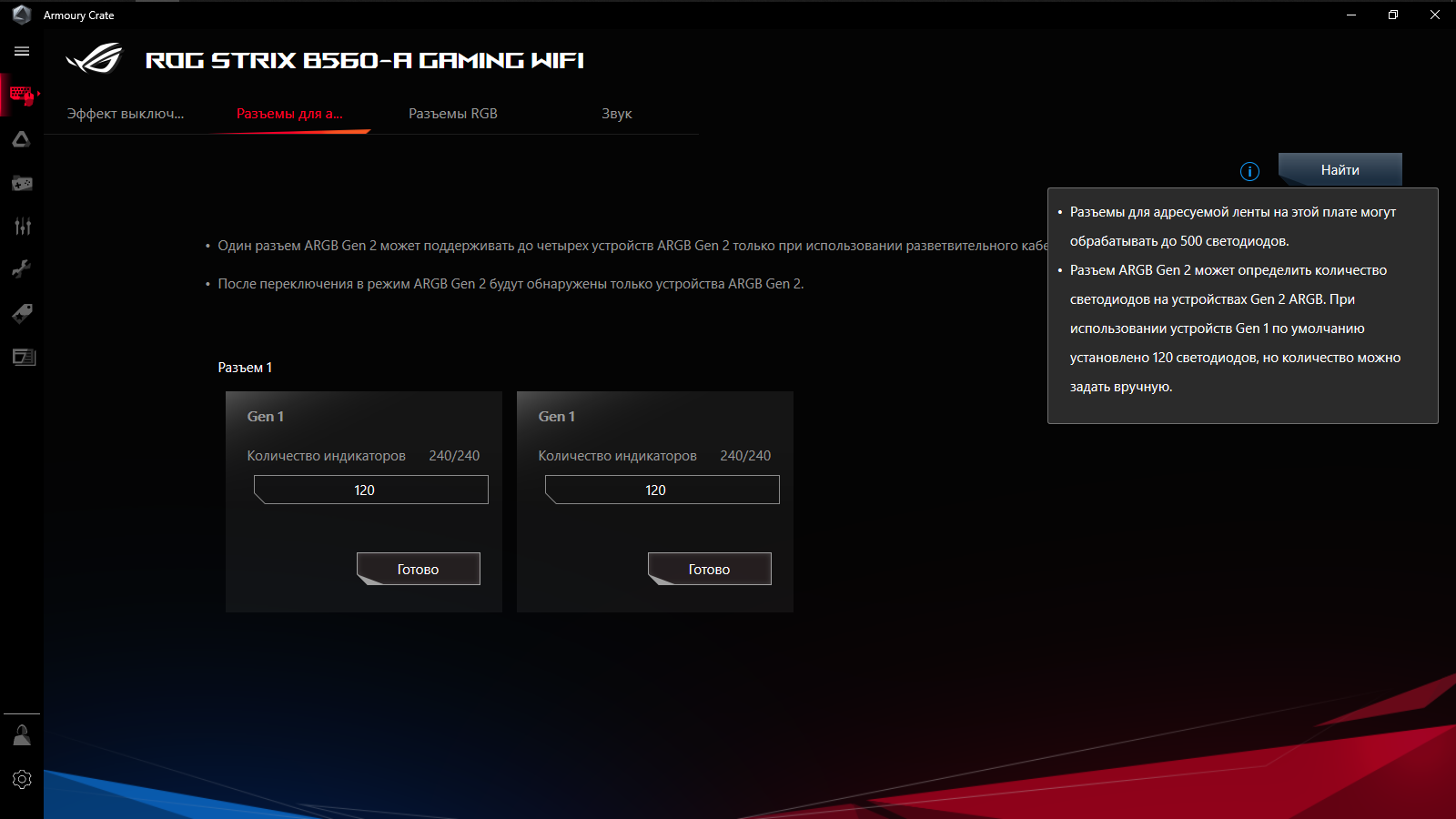
Task: Click the Gen 1 title of the second card
Action: (557, 417)
